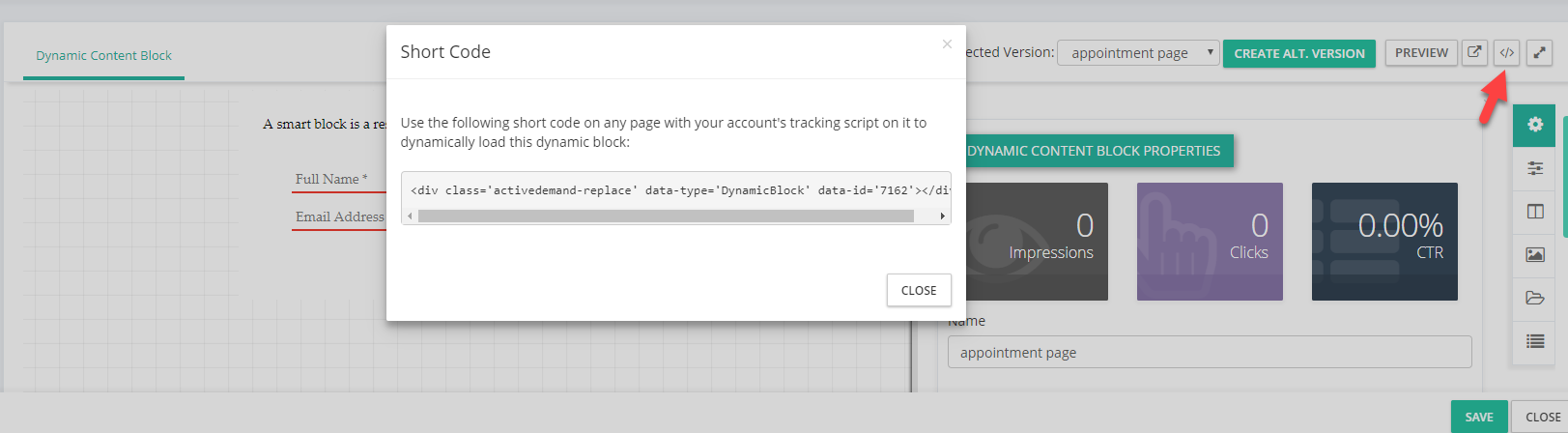Click the Preview button
This screenshot has width=1568, height=433.
coord(1421,53)
